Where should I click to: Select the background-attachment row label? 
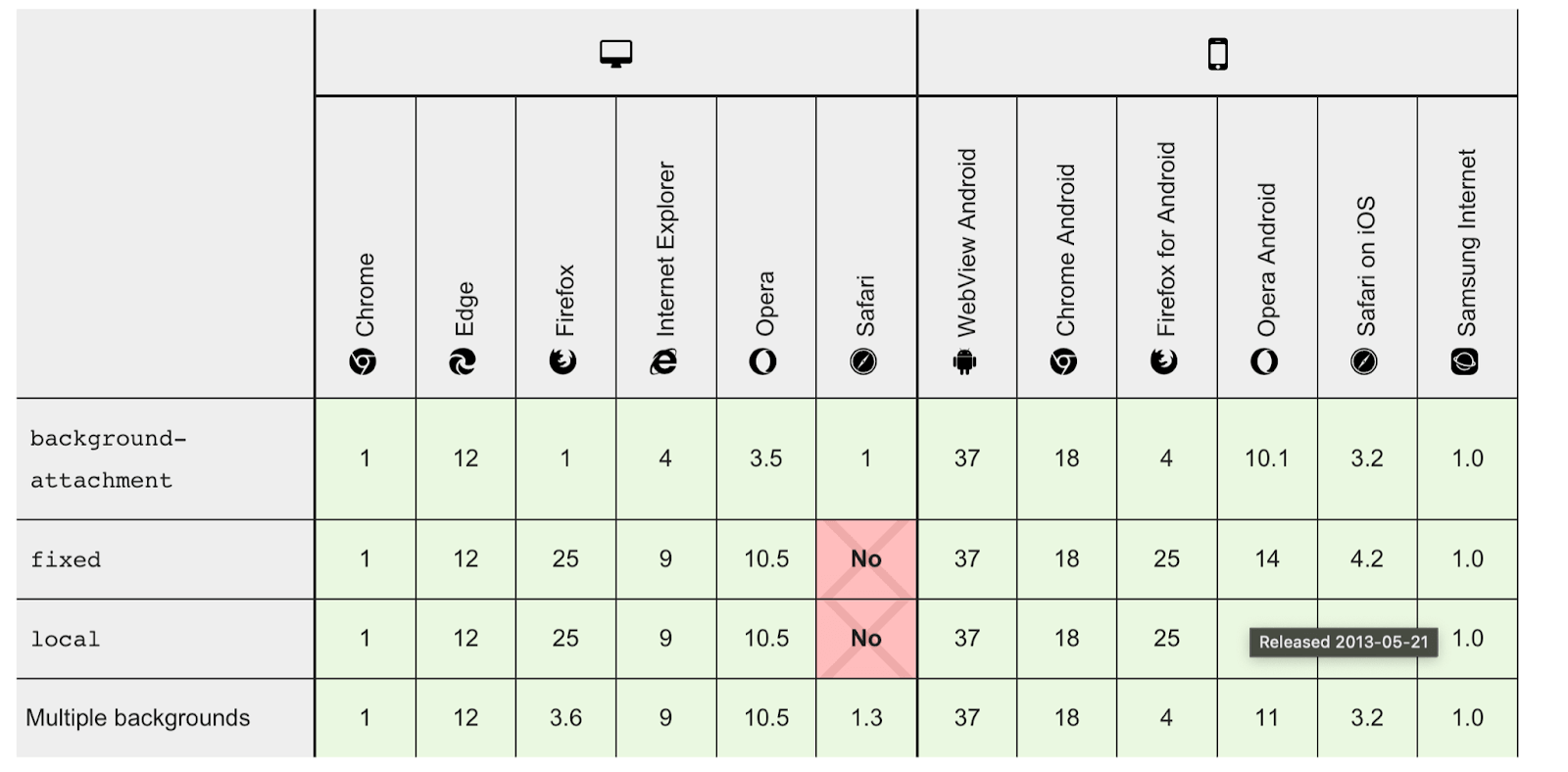[108, 458]
